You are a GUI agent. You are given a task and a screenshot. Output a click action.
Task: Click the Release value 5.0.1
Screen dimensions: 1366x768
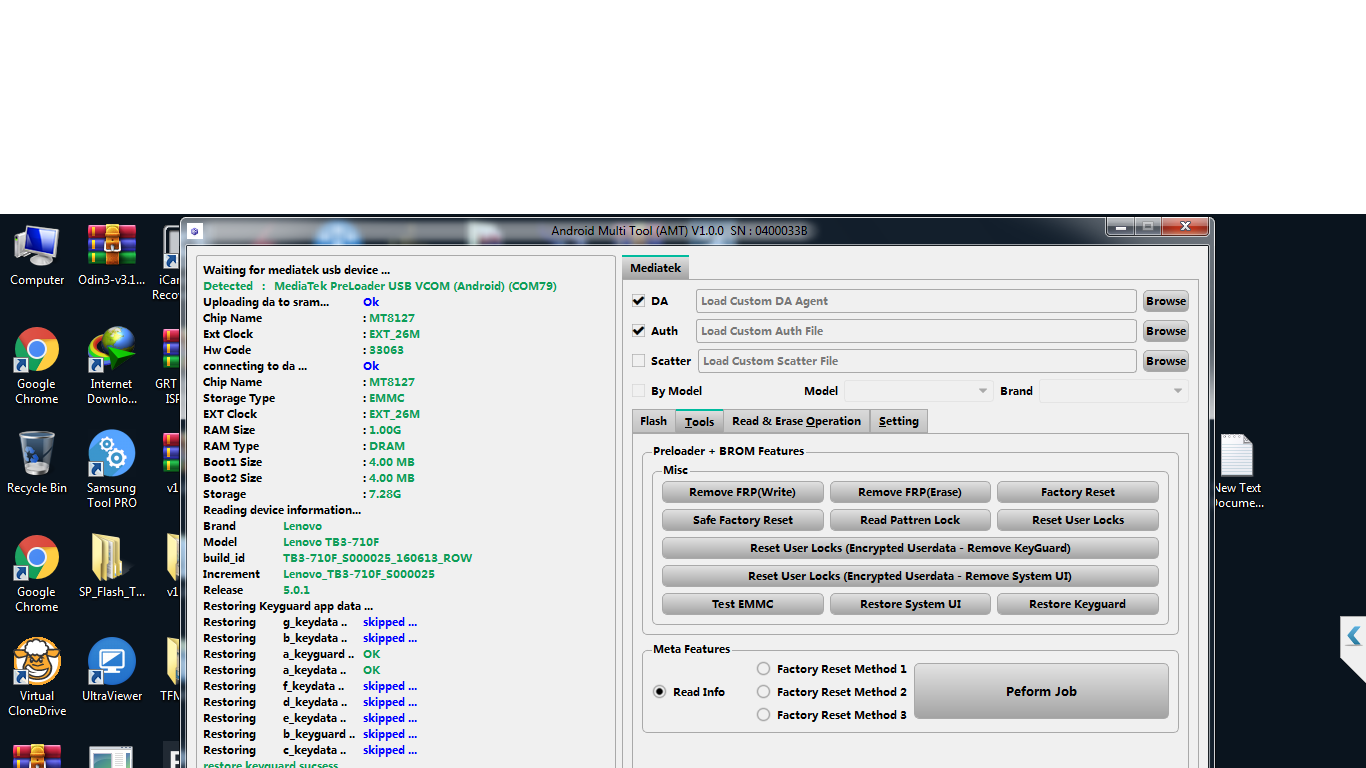[x=297, y=590]
